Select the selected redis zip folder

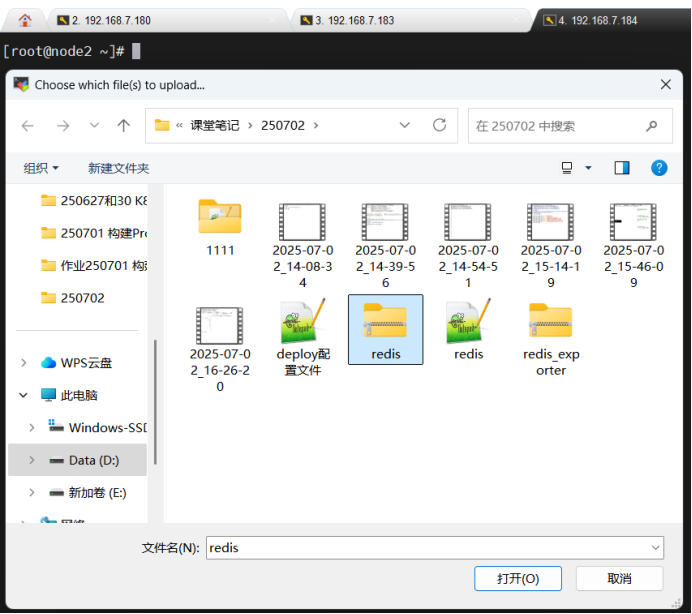(x=385, y=330)
